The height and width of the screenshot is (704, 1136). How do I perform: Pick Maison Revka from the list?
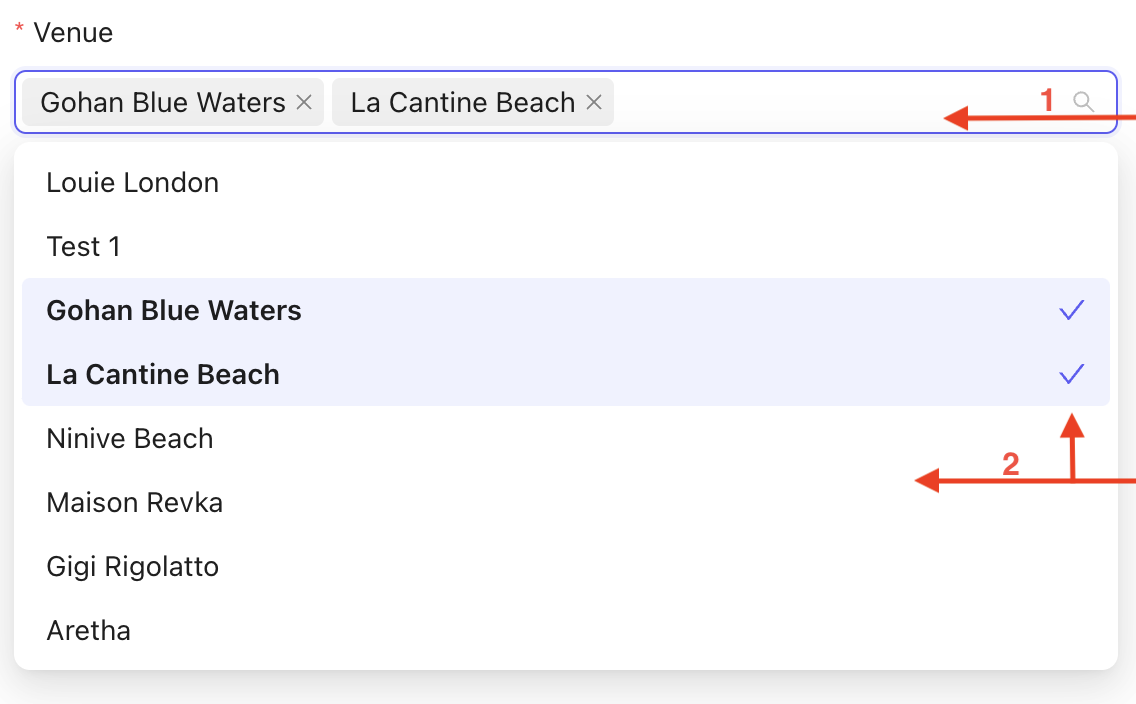pos(135,503)
